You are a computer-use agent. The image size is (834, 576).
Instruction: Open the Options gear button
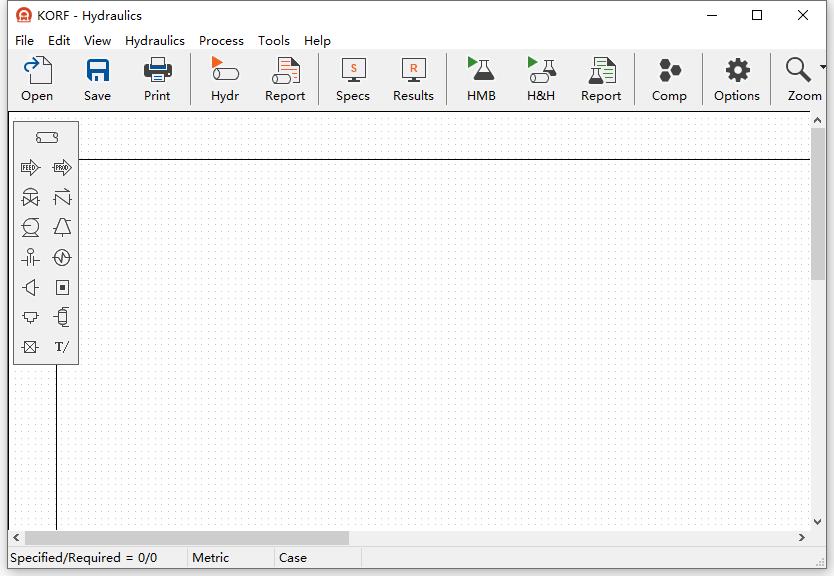pos(737,79)
